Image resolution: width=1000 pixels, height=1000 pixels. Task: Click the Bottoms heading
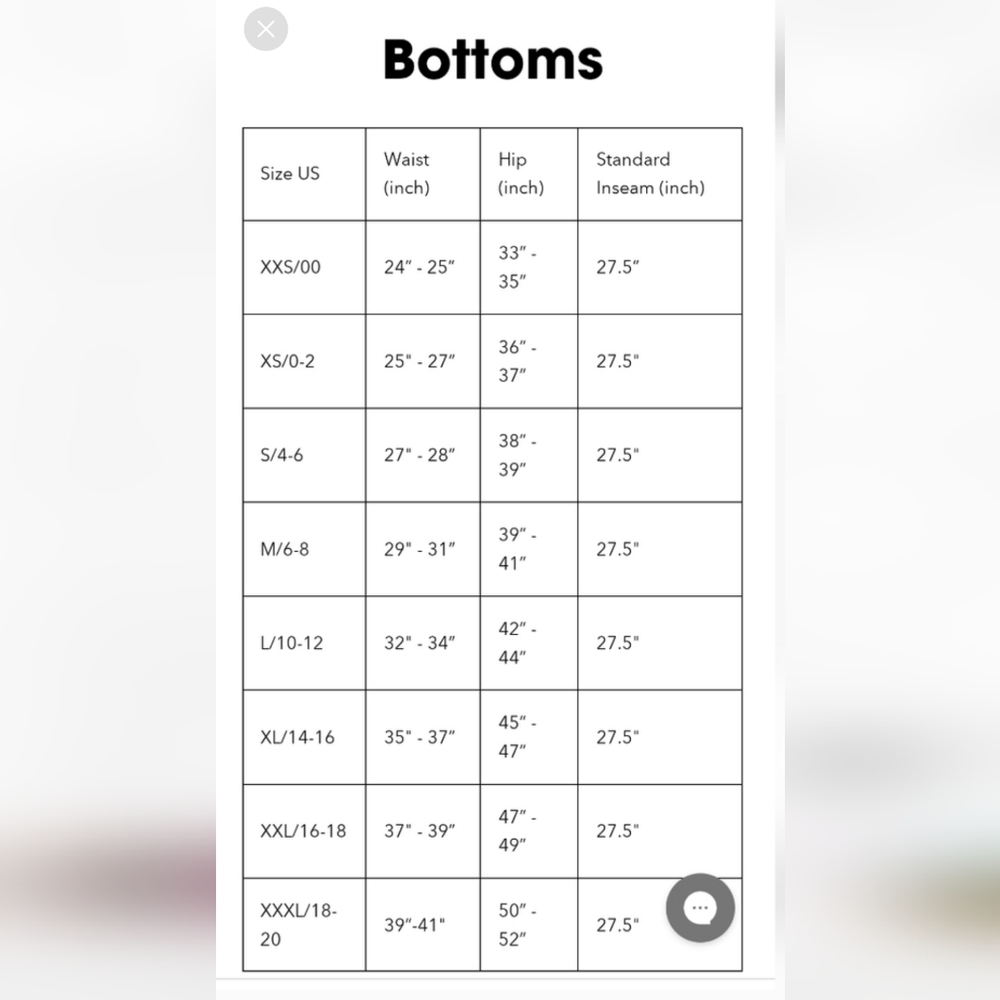[493, 59]
